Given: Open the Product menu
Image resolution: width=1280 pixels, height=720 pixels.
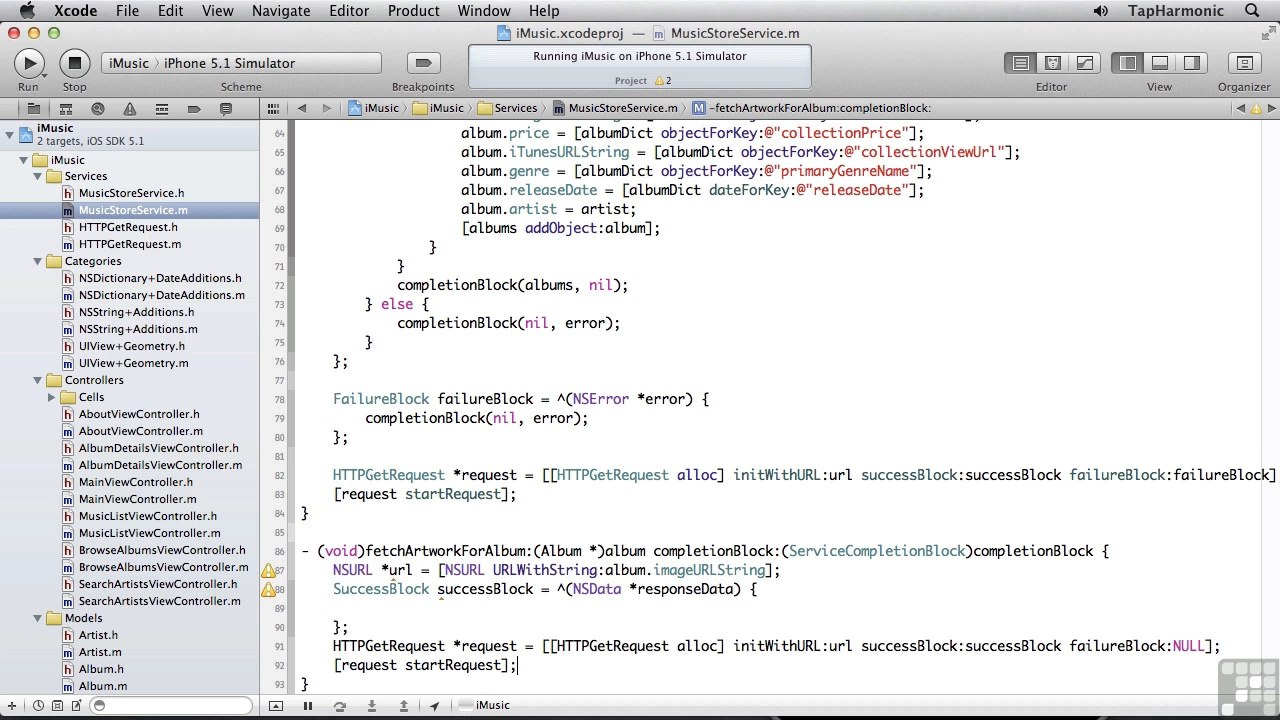Looking at the screenshot, I should tap(414, 11).
